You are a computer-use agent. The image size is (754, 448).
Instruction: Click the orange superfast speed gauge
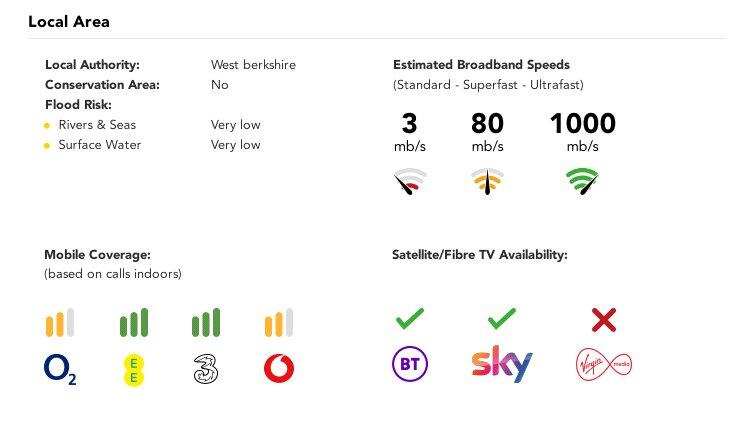(487, 182)
